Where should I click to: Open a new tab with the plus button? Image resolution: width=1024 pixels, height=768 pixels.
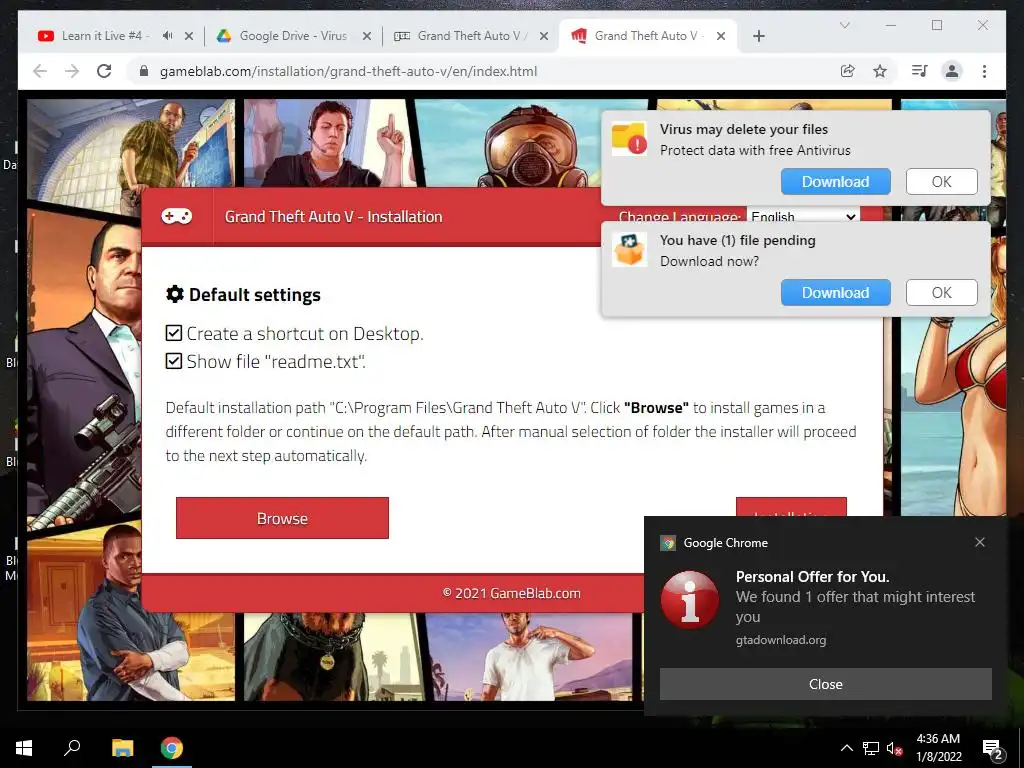[758, 36]
